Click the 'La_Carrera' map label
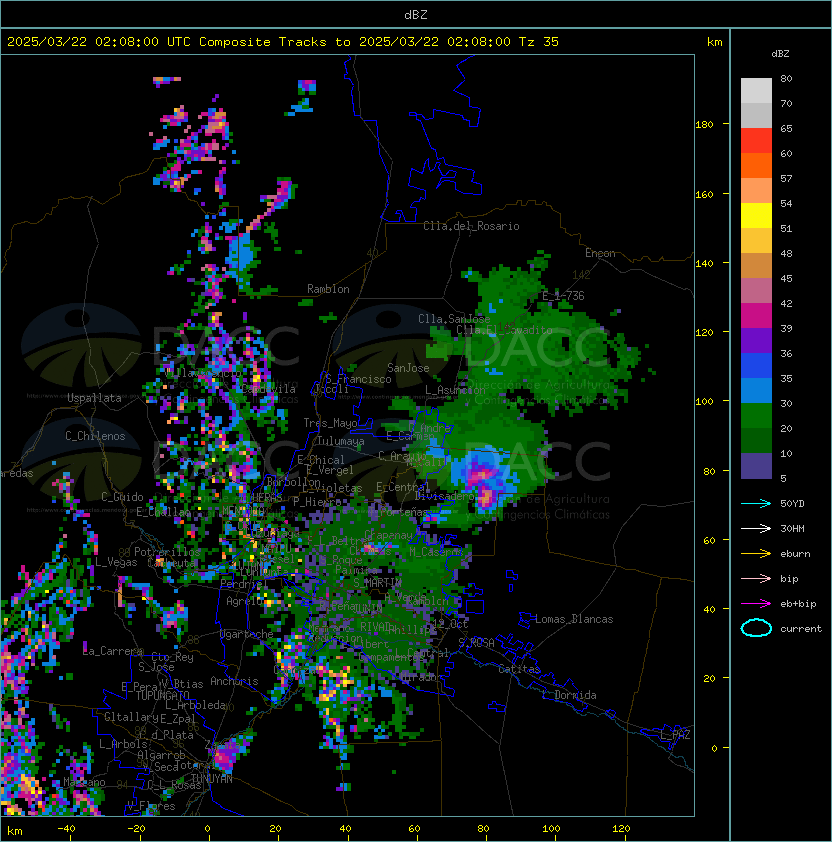This screenshot has width=832, height=842. coord(113,651)
